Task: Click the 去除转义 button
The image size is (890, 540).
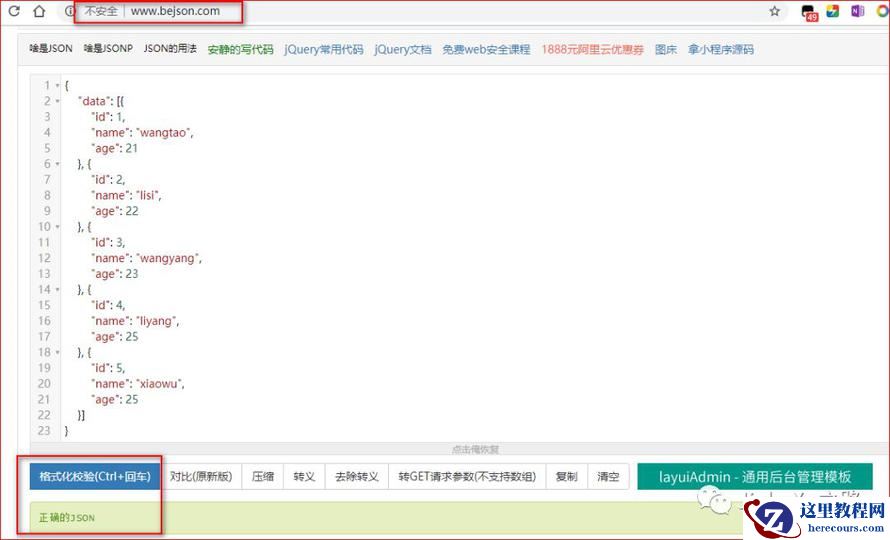Action: (x=356, y=476)
